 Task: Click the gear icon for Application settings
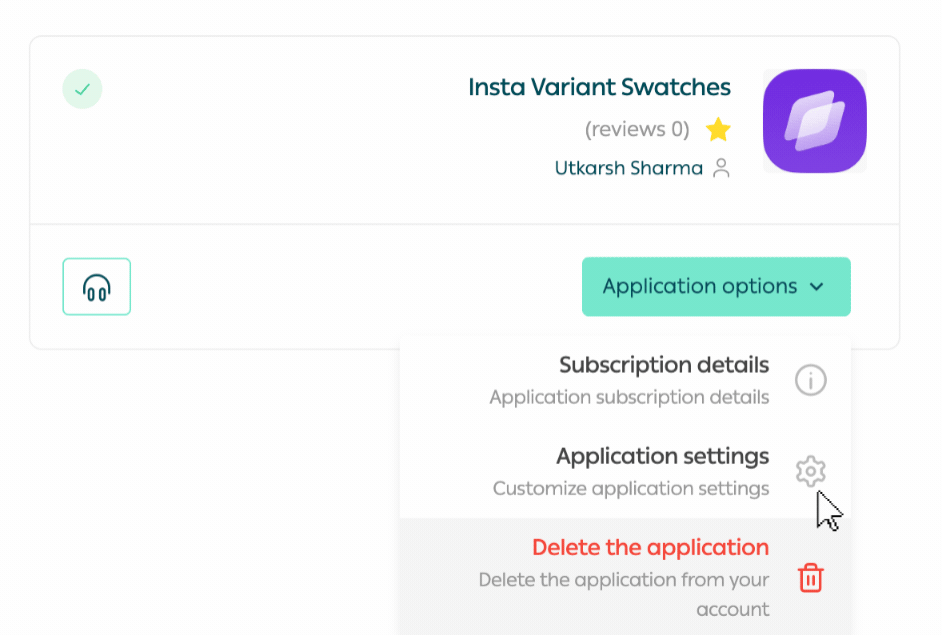(x=810, y=471)
